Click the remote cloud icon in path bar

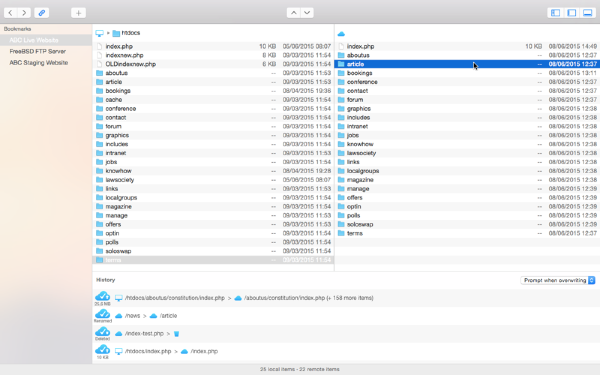pyautogui.click(x=341, y=34)
